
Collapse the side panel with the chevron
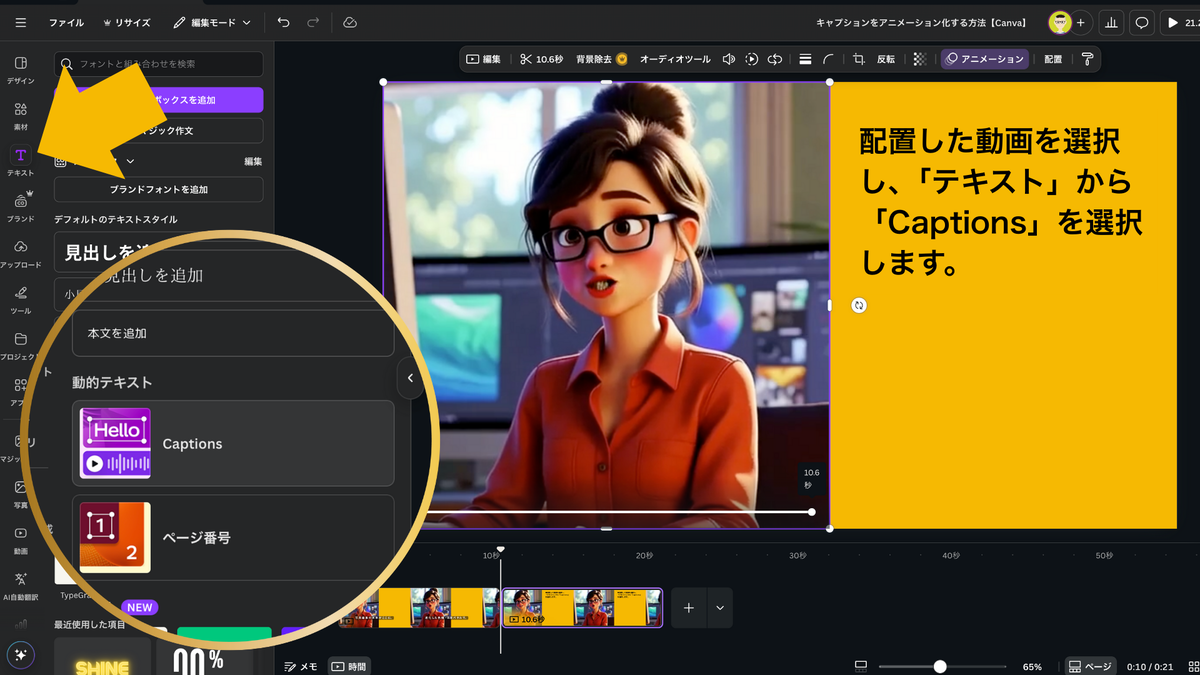point(409,378)
